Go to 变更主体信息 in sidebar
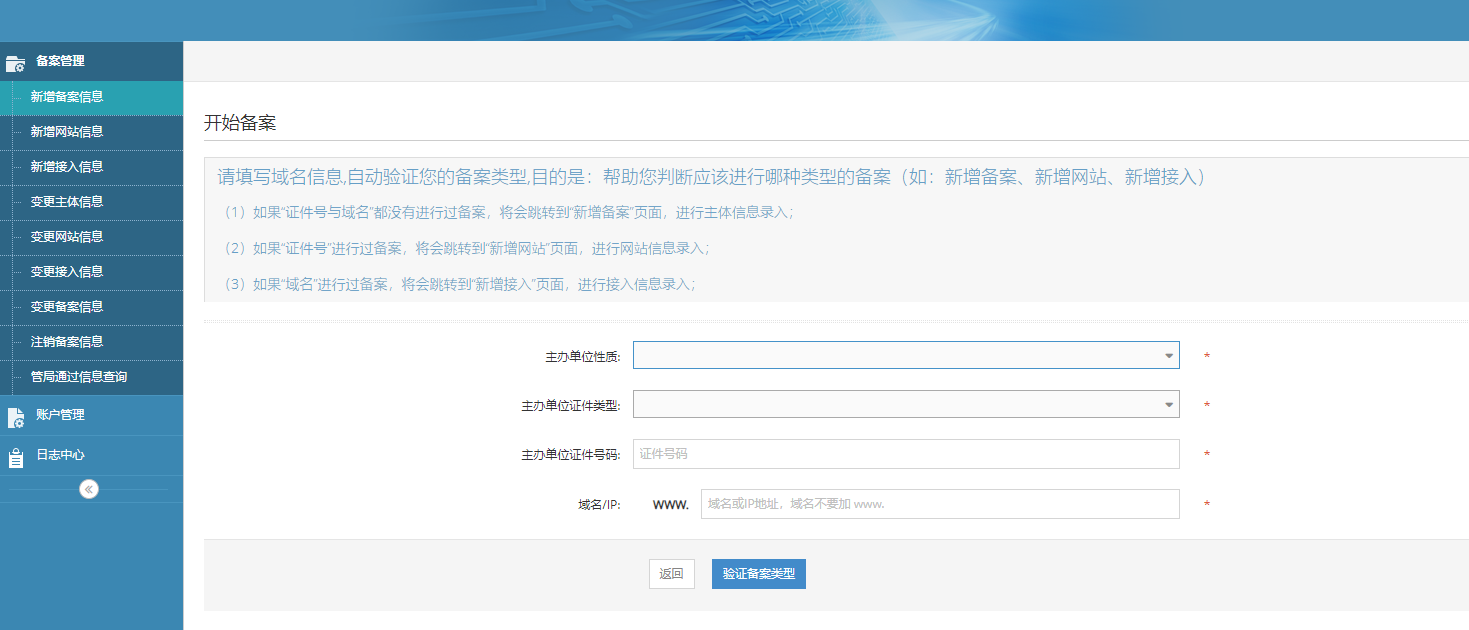Viewport: 1469px width, 630px height. 91,202
